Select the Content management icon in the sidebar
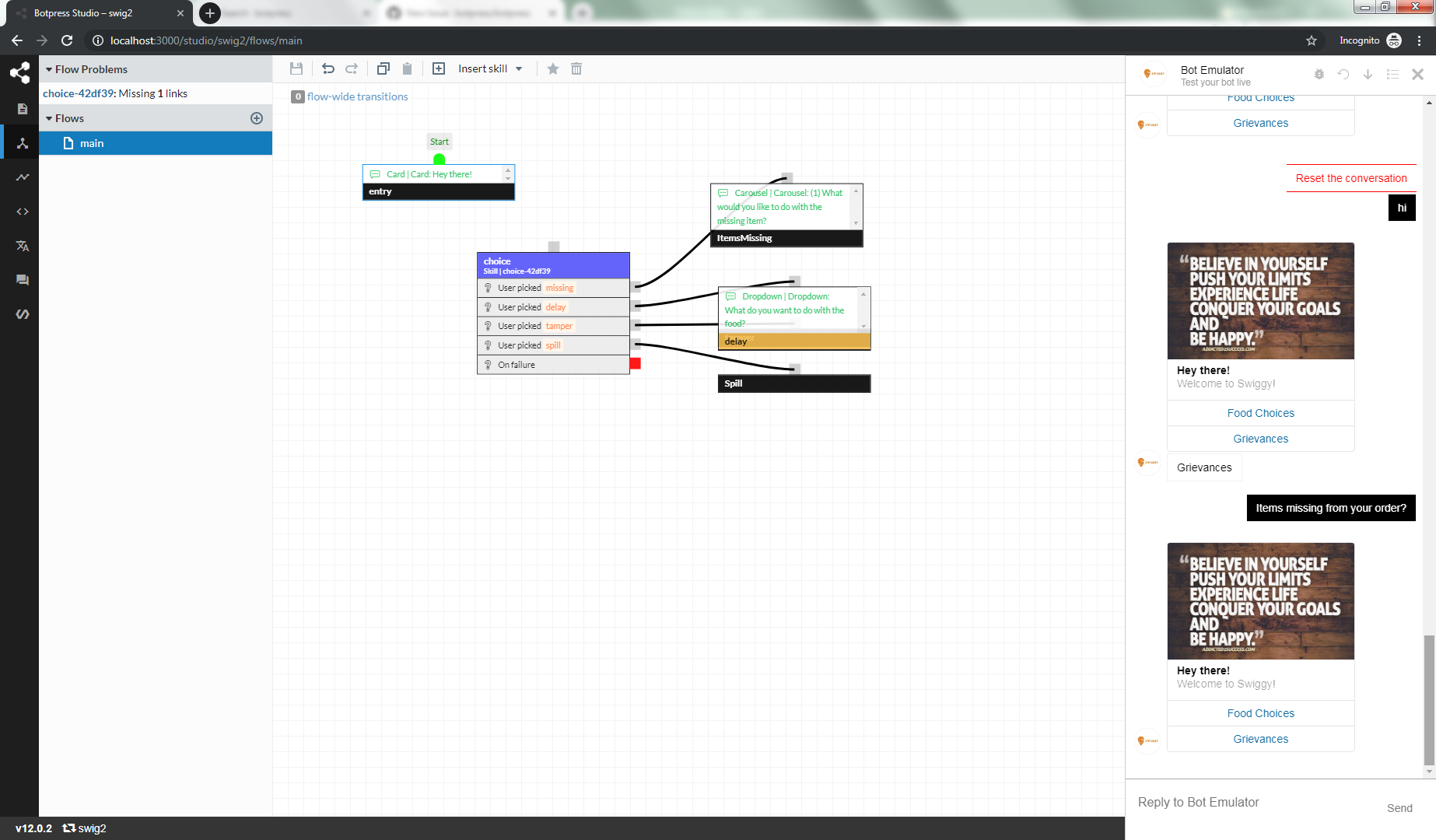The height and width of the screenshot is (840, 1436). pos(21,109)
